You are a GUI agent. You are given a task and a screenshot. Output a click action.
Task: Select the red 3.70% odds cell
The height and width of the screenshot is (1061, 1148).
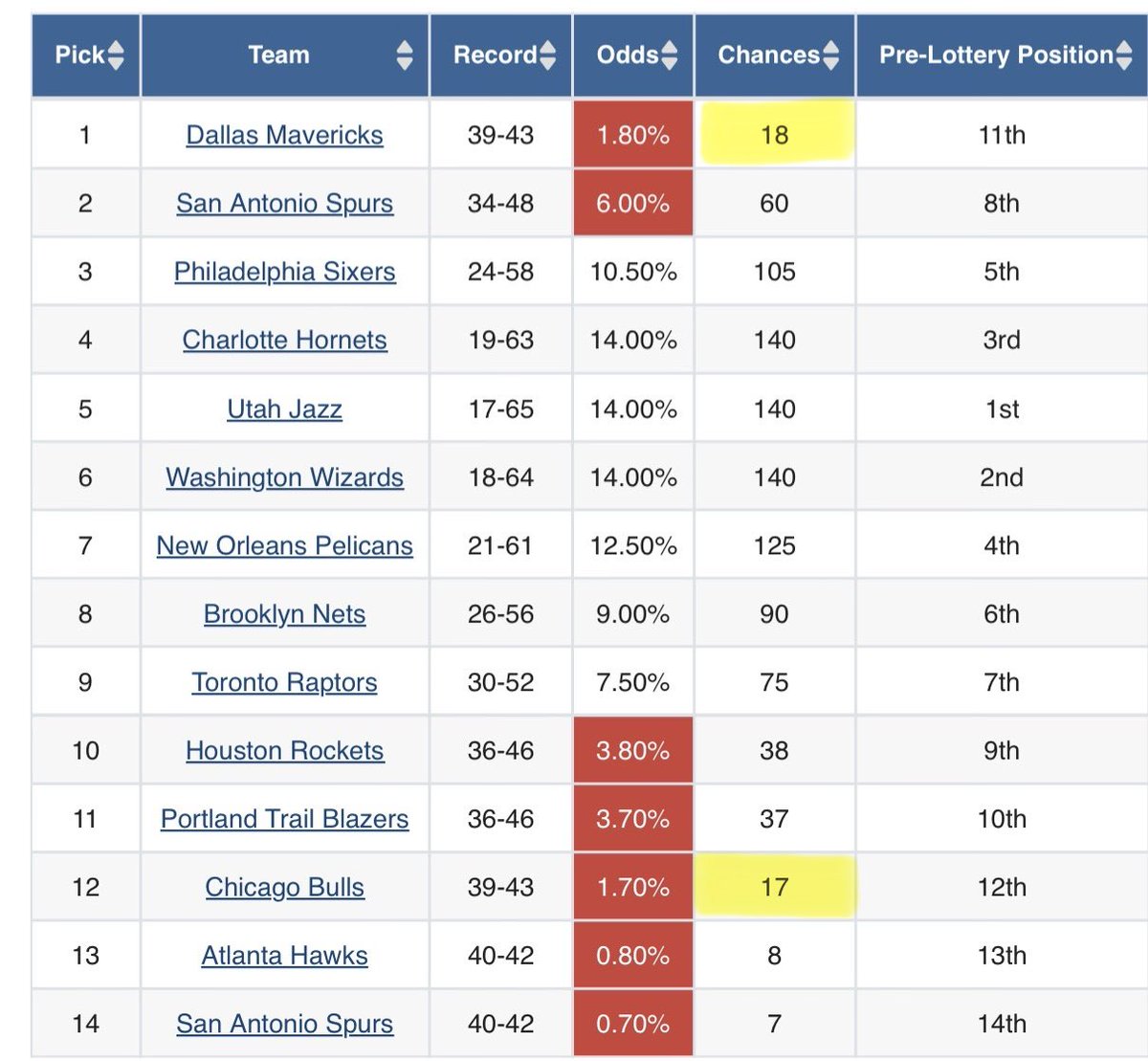click(x=633, y=819)
